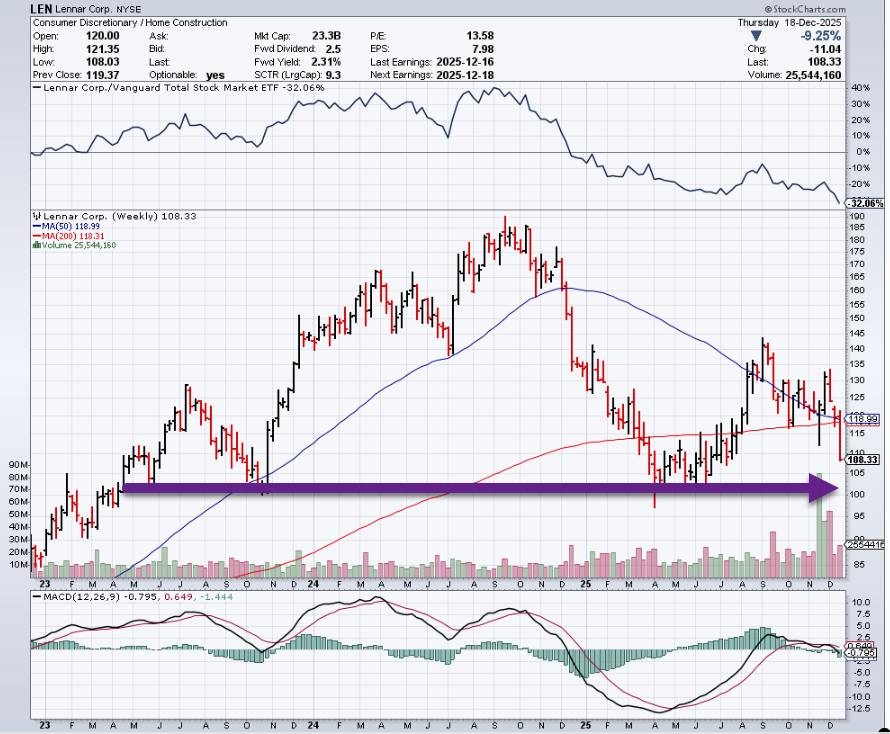Click the relative strength legend line marker
Image resolution: width=890 pixels, height=734 pixels.
[37, 88]
